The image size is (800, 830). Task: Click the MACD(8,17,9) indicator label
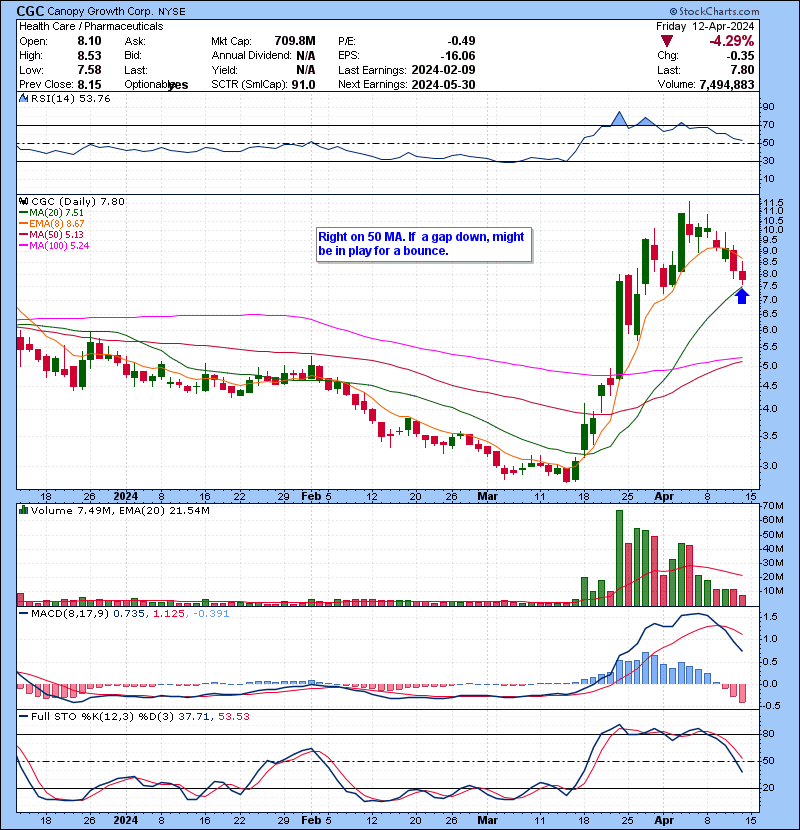(x=70, y=614)
